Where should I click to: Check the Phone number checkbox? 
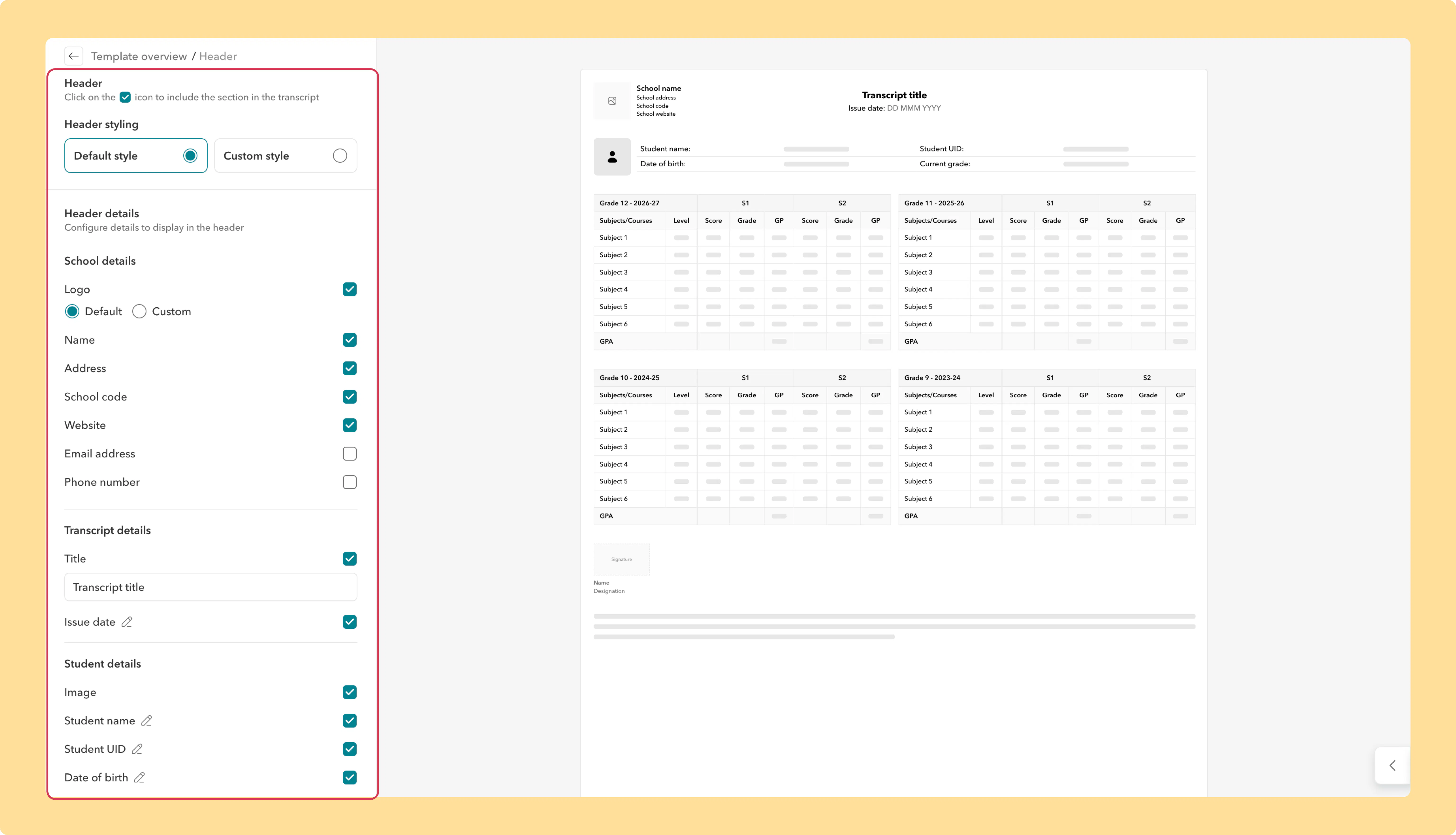point(350,482)
